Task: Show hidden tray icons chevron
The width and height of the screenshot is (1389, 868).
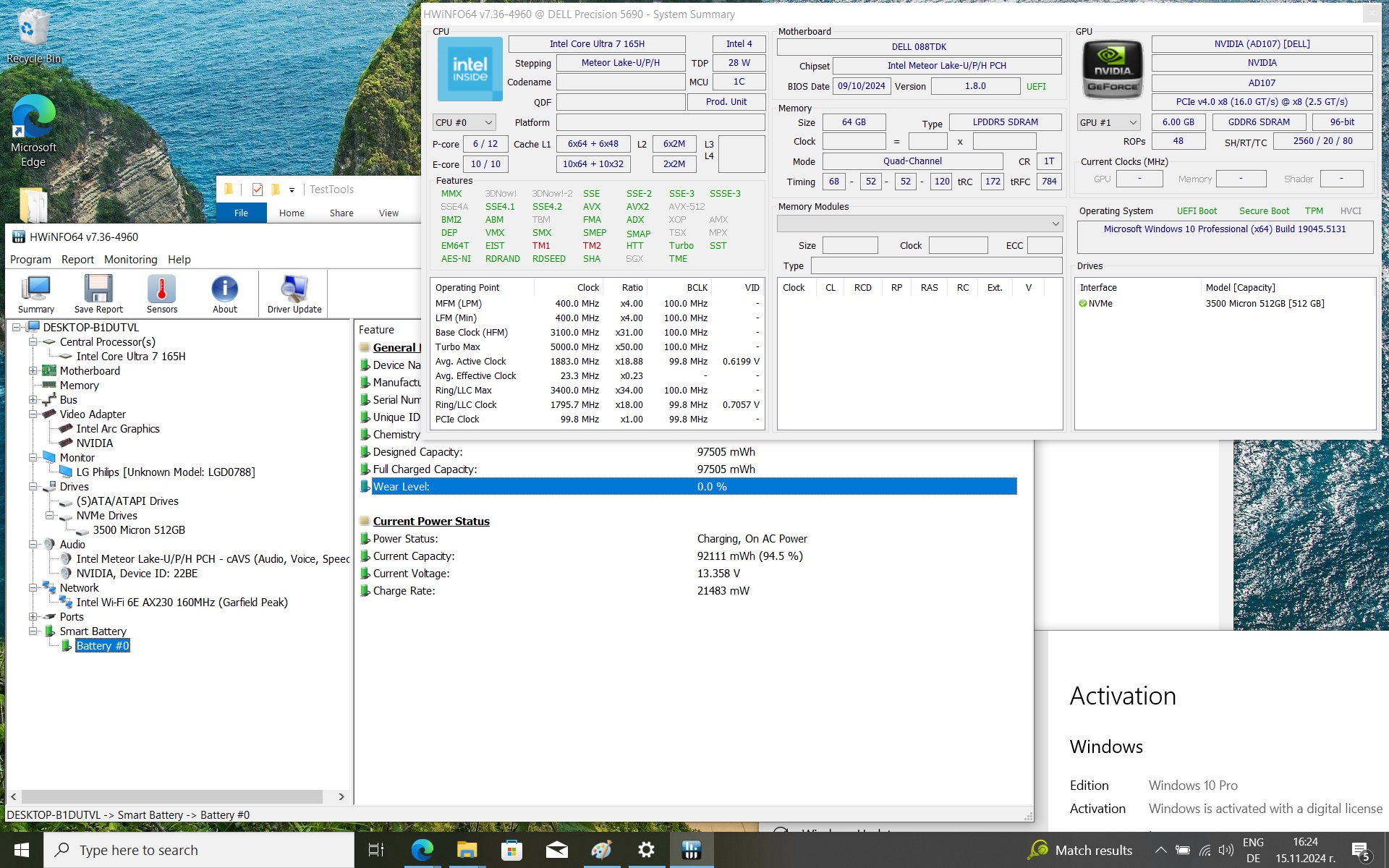Action: 1160,851
